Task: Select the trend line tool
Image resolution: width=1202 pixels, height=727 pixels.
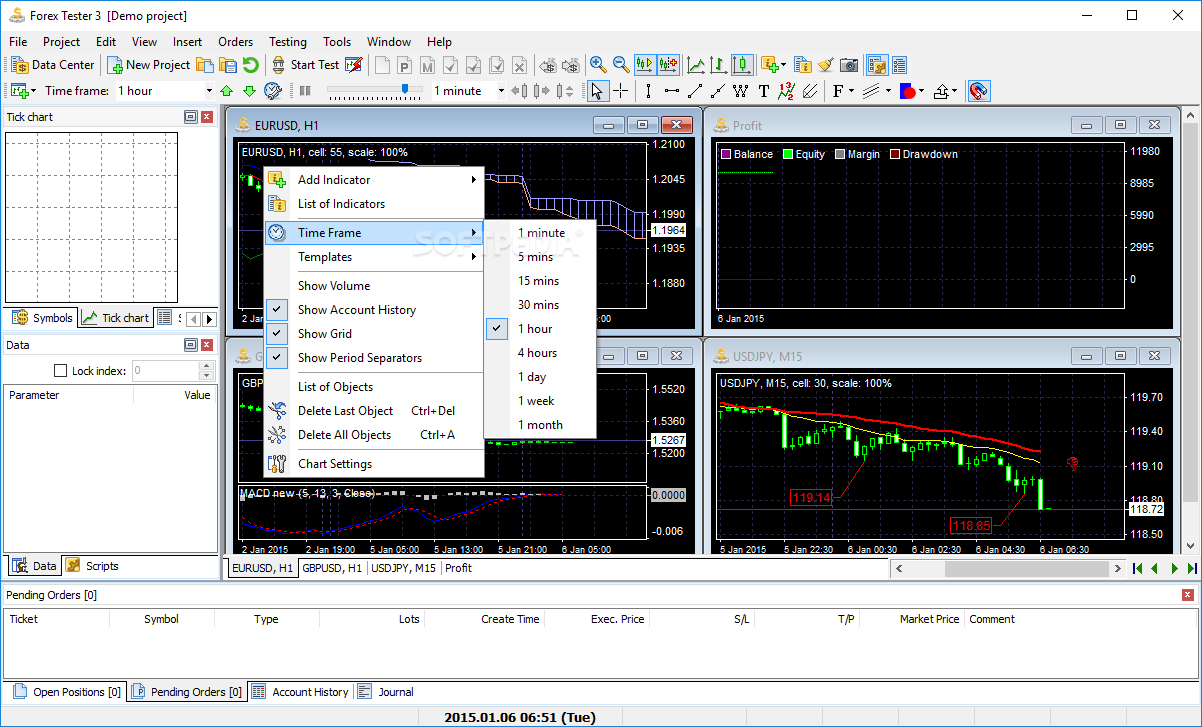Action: point(694,91)
